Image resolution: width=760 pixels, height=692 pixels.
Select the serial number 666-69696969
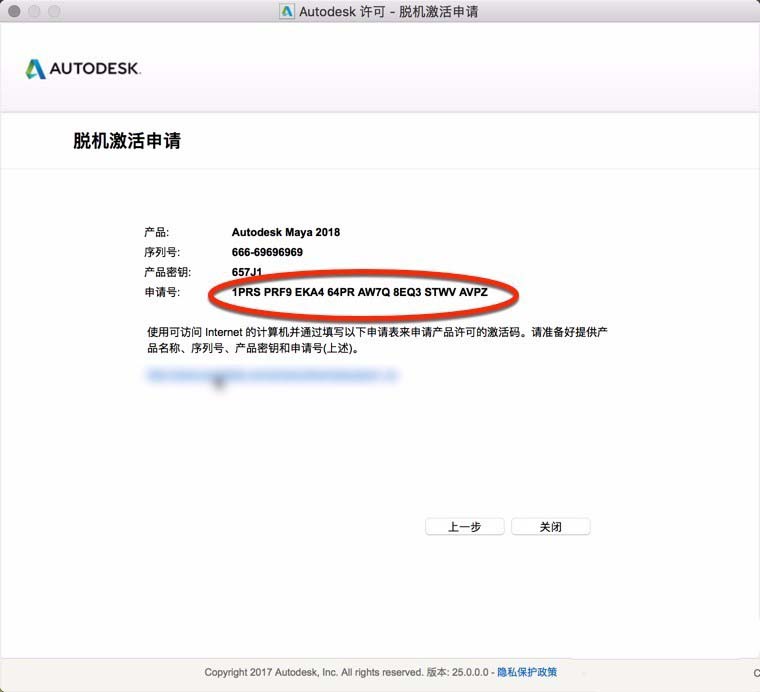point(267,252)
